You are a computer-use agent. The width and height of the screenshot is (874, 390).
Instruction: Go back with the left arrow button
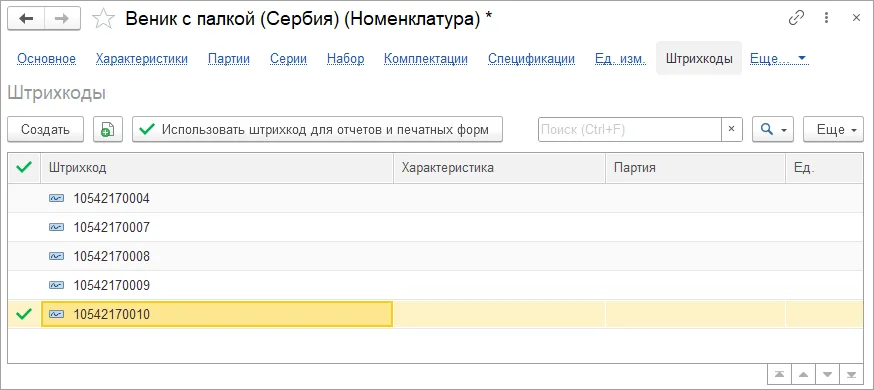pos(26,19)
